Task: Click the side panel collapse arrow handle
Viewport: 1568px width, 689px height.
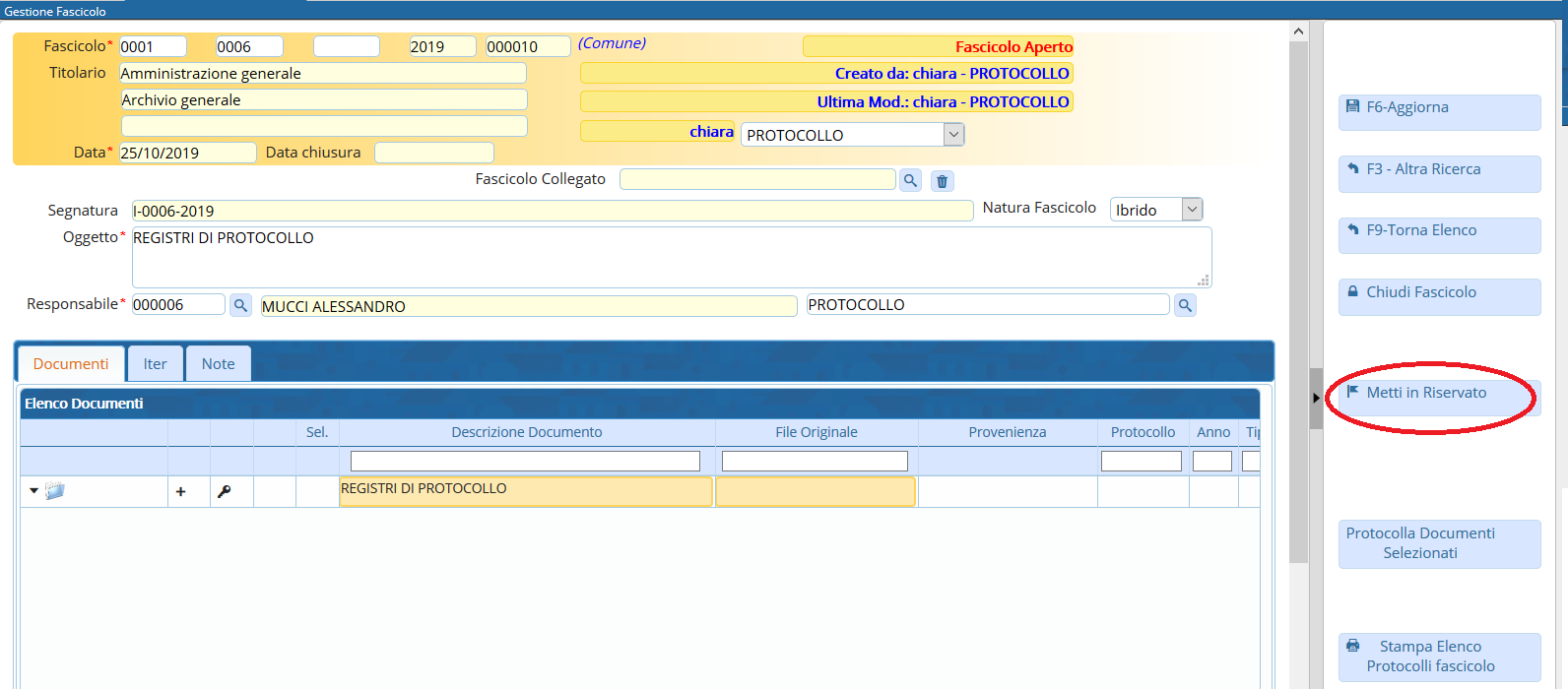Action: click(x=1316, y=399)
